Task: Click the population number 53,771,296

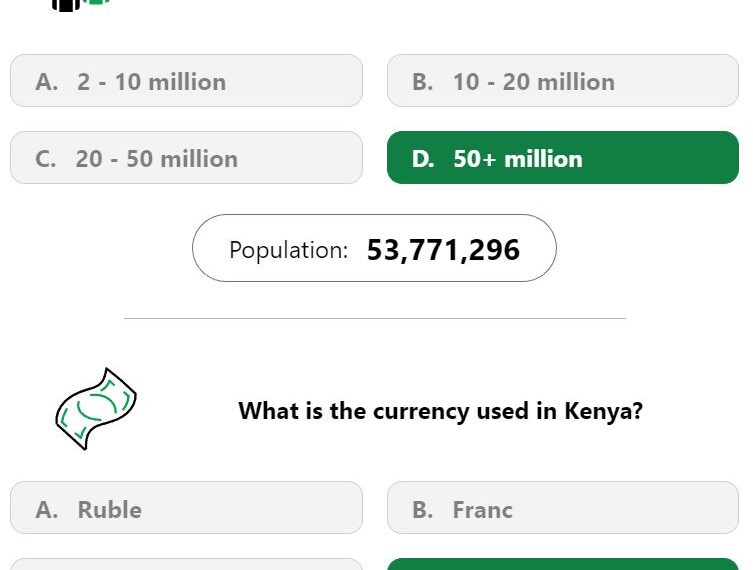Action: pos(443,250)
